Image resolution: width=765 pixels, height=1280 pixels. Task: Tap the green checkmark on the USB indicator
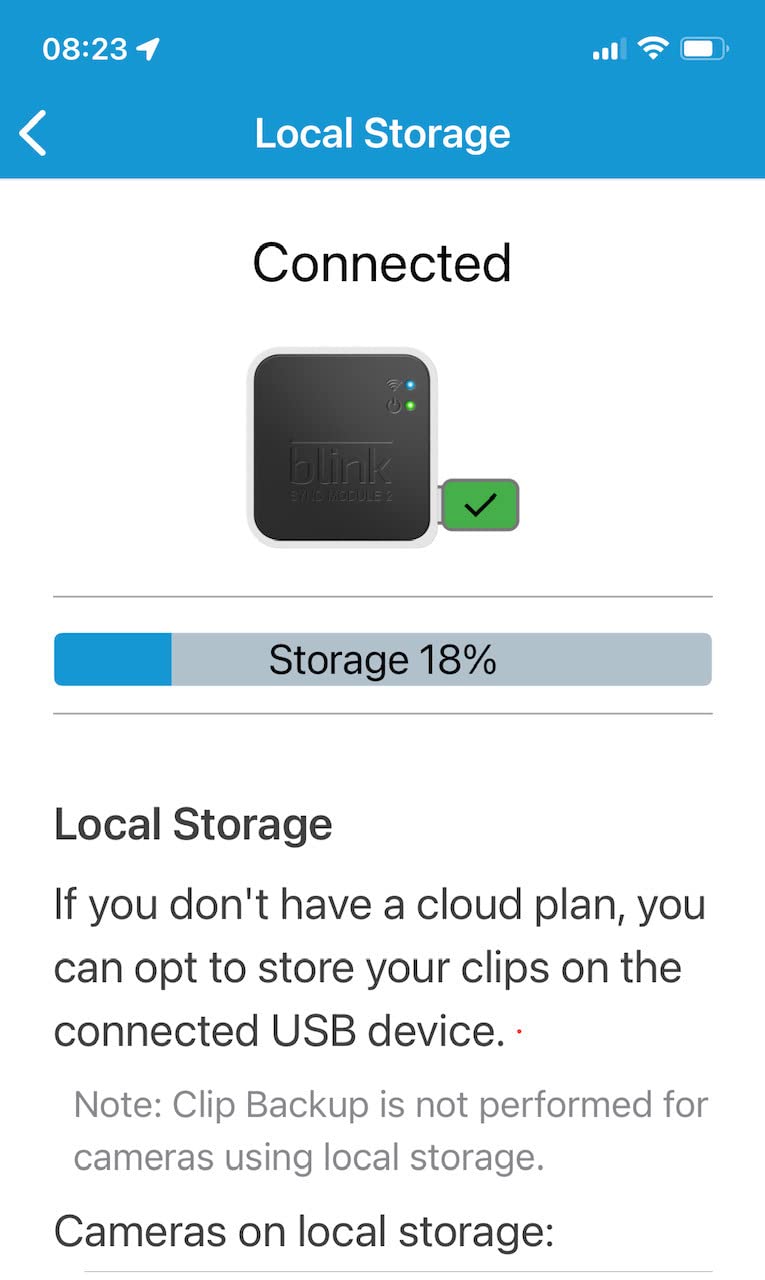481,503
